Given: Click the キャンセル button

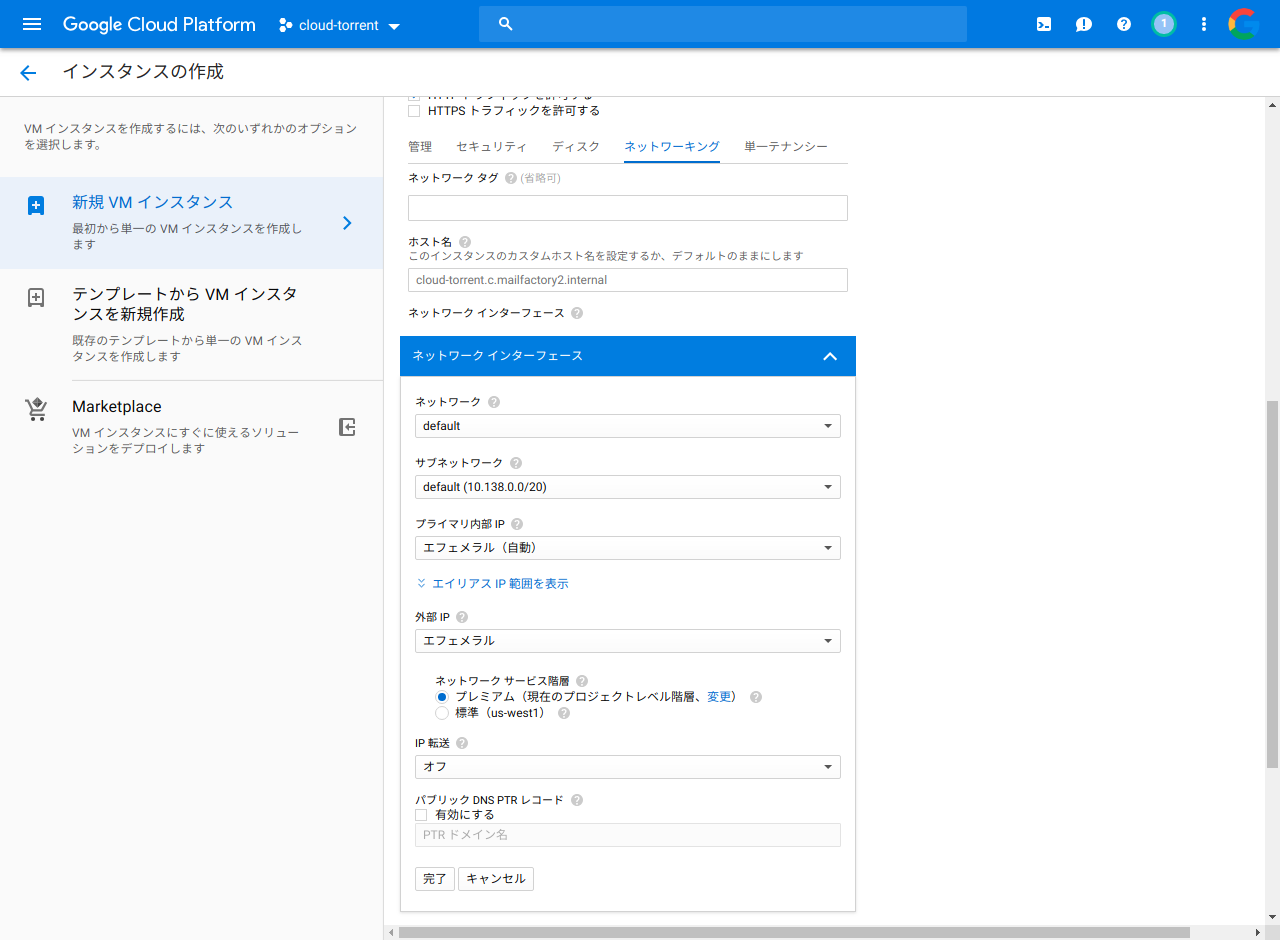Looking at the screenshot, I should 496,879.
